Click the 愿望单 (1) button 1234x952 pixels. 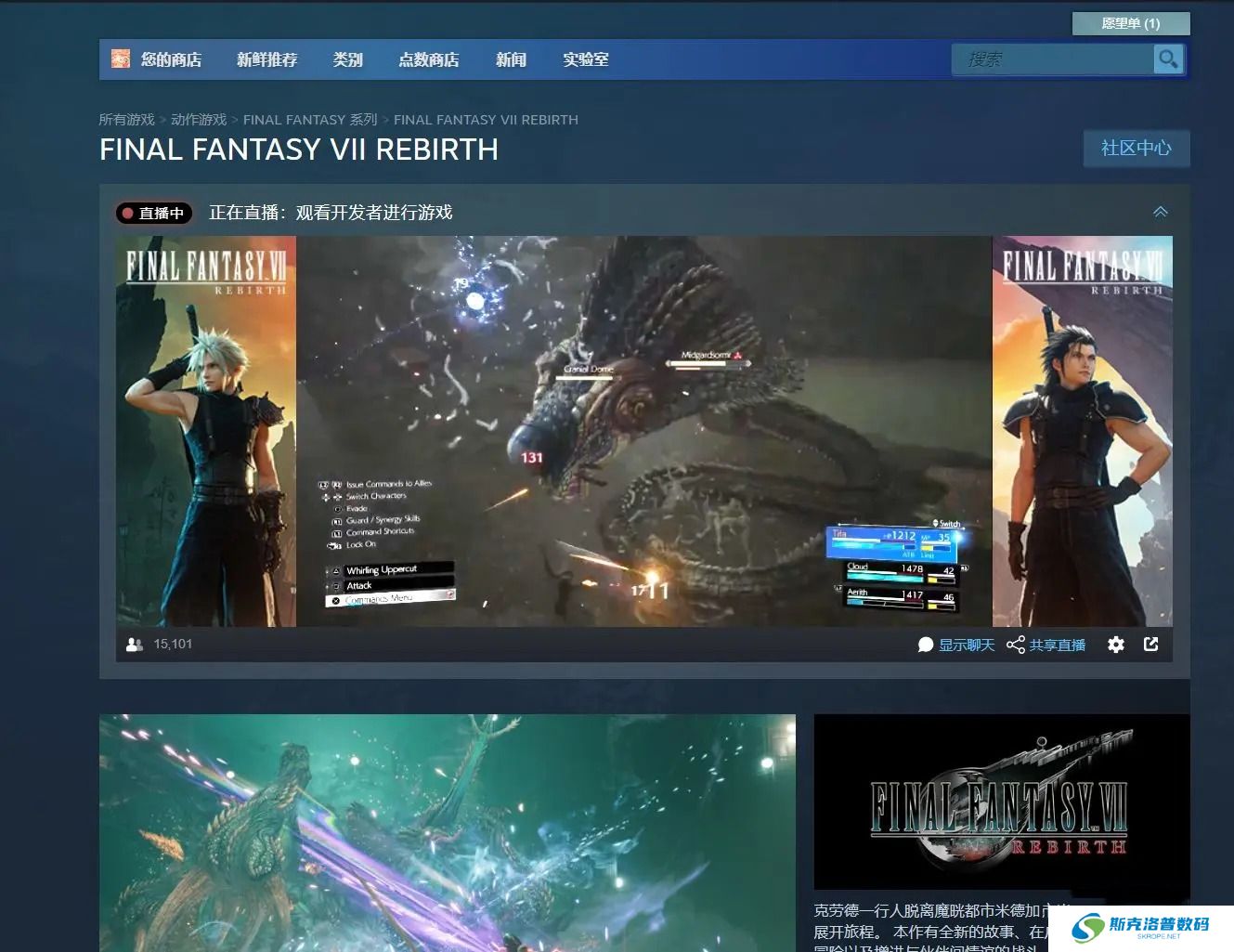[1130, 23]
